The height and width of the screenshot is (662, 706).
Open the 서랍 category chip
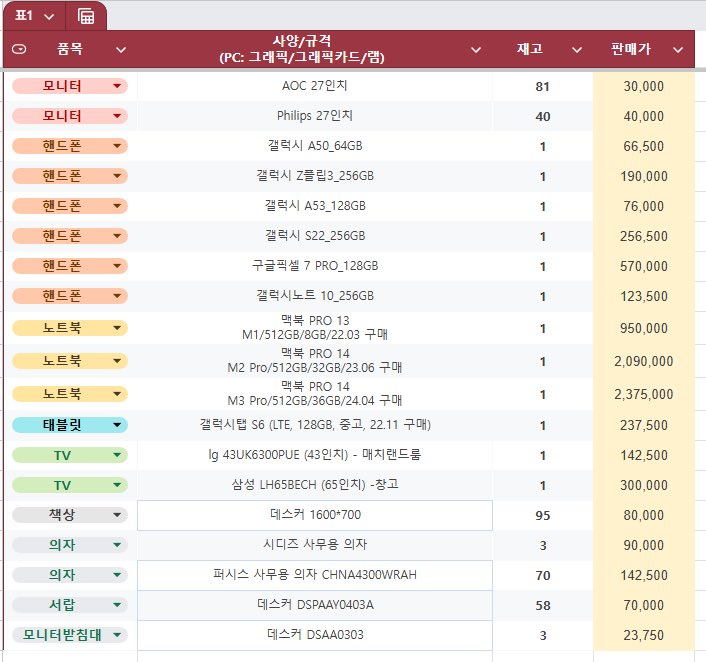pos(70,605)
